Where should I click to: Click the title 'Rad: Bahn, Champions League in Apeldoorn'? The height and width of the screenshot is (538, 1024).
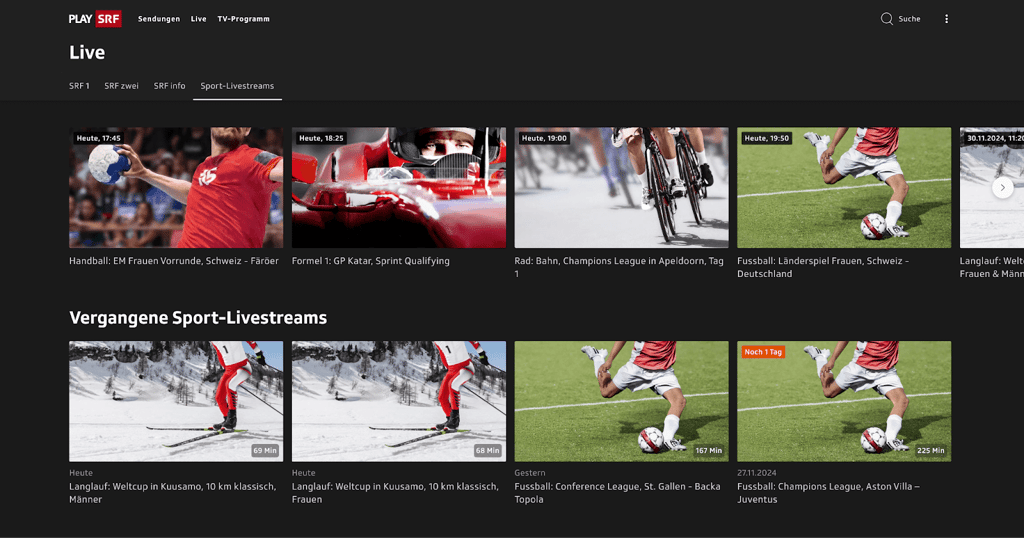619,267
